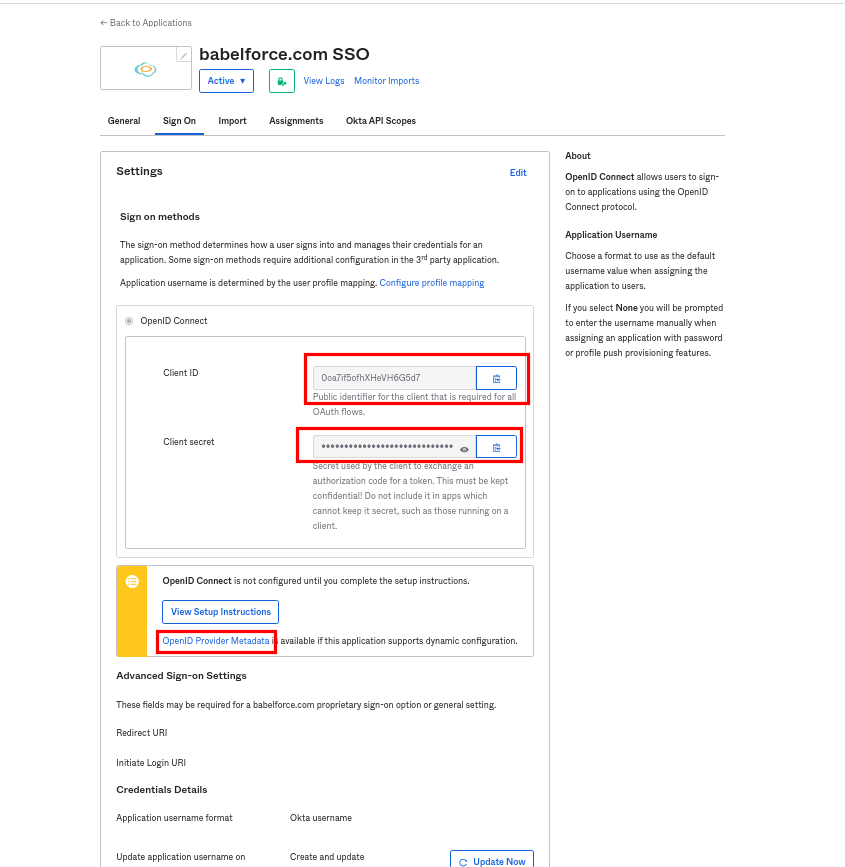Click the 'Redirect URI' label
The width and height of the screenshot is (845, 867).
142,733
